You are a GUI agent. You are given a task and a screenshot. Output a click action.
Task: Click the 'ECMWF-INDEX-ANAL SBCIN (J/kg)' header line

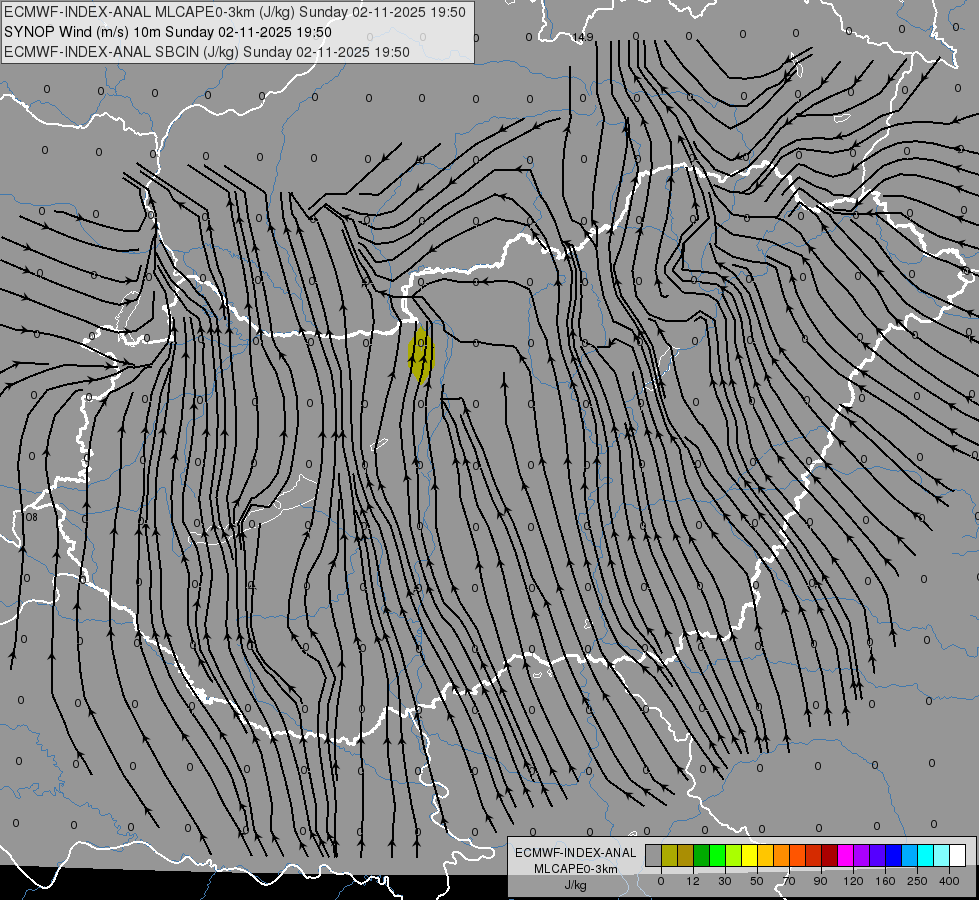coord(207,52)
